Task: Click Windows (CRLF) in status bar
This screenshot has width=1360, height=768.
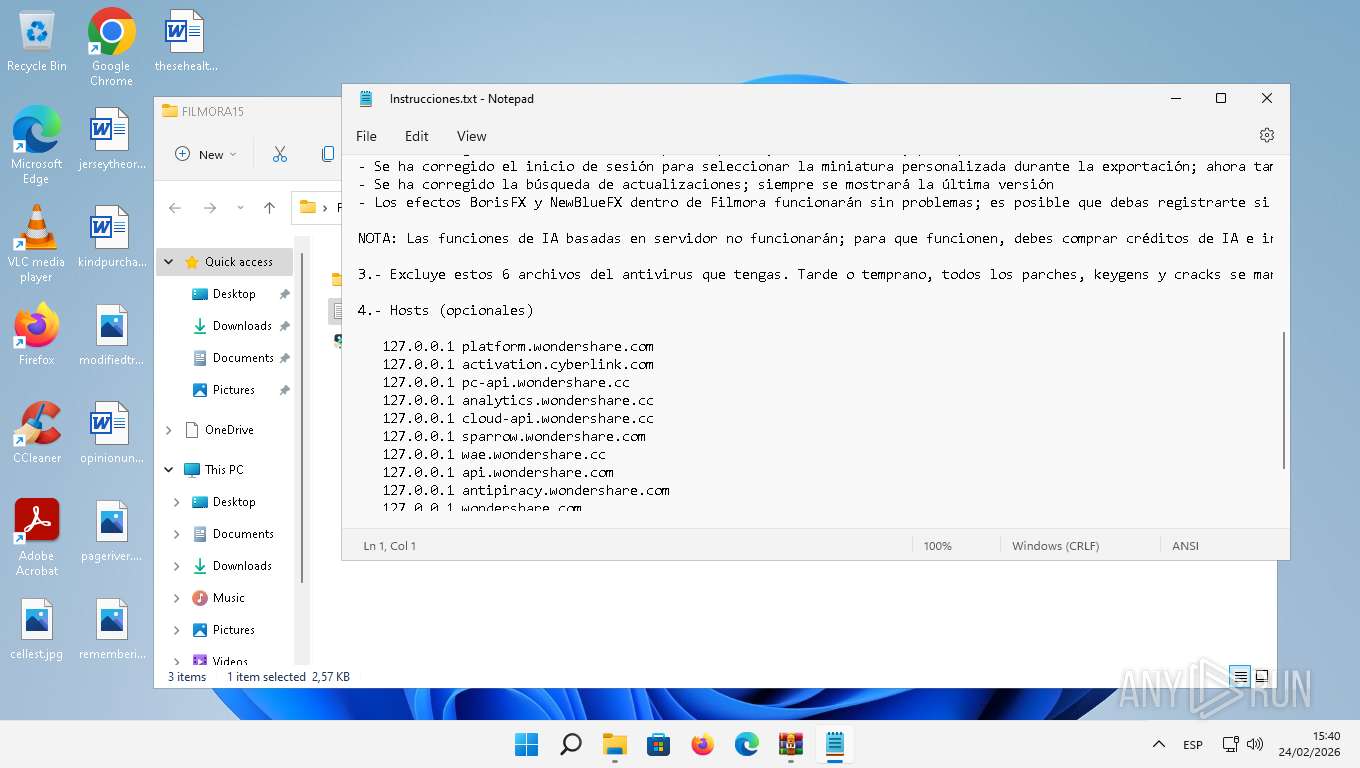Action: 1055,546
